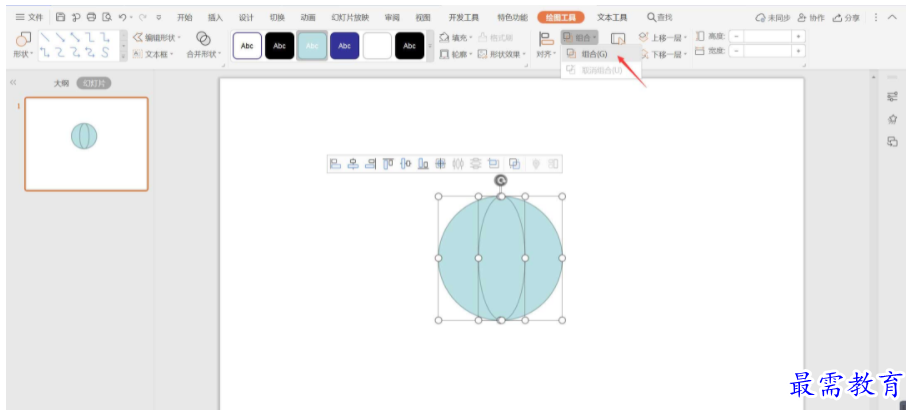This screenshot has height=416, width=911.
Task: Decrease height with the 高度 minus button
Action: click(x=737, y=37)
